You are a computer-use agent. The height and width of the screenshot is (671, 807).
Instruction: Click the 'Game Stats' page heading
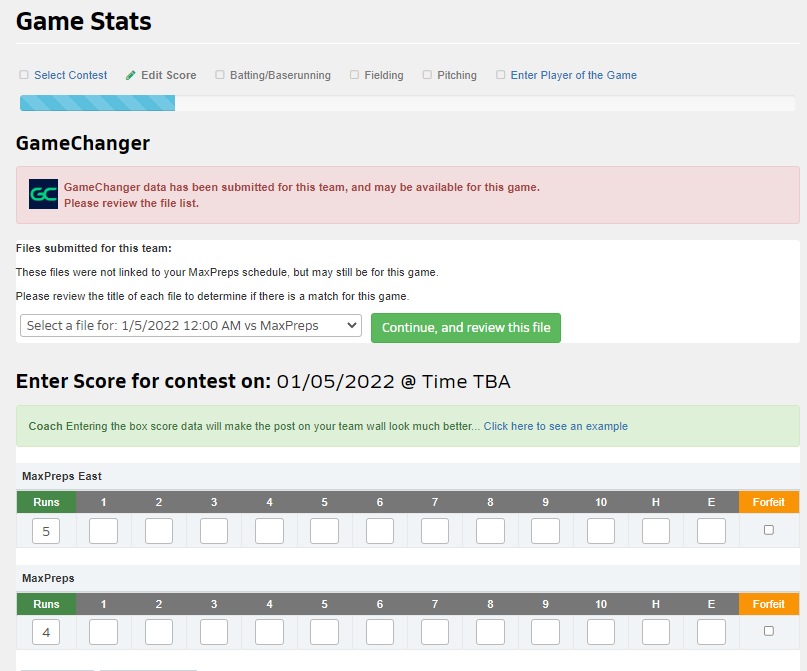84,22
